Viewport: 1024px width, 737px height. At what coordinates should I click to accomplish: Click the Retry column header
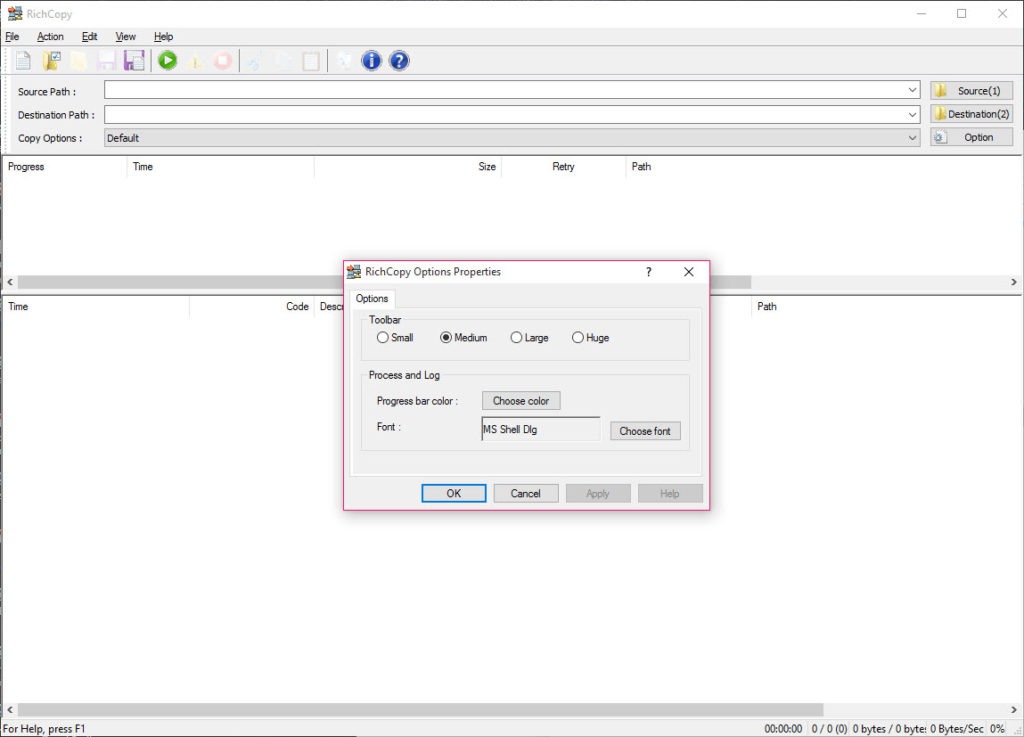pos(564,166)
